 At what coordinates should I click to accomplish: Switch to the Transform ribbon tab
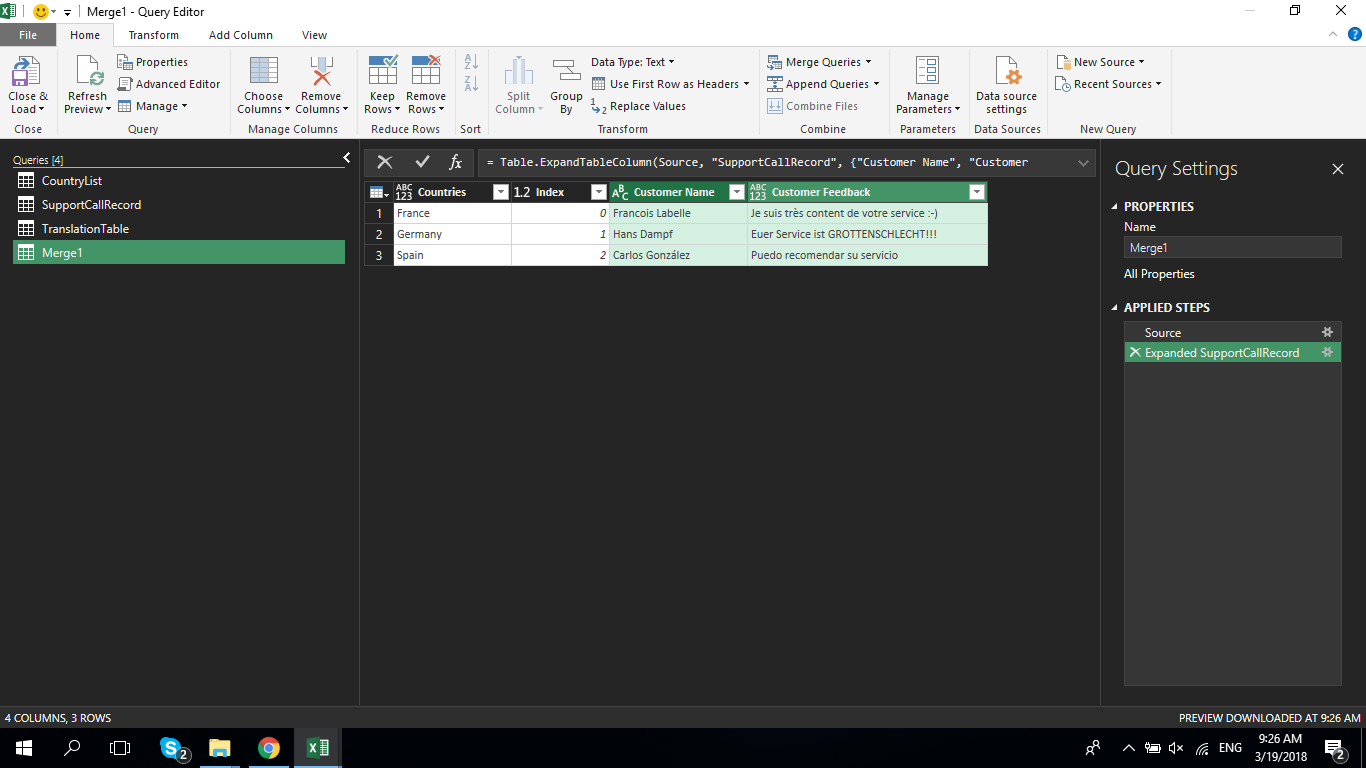pos(153,34)
